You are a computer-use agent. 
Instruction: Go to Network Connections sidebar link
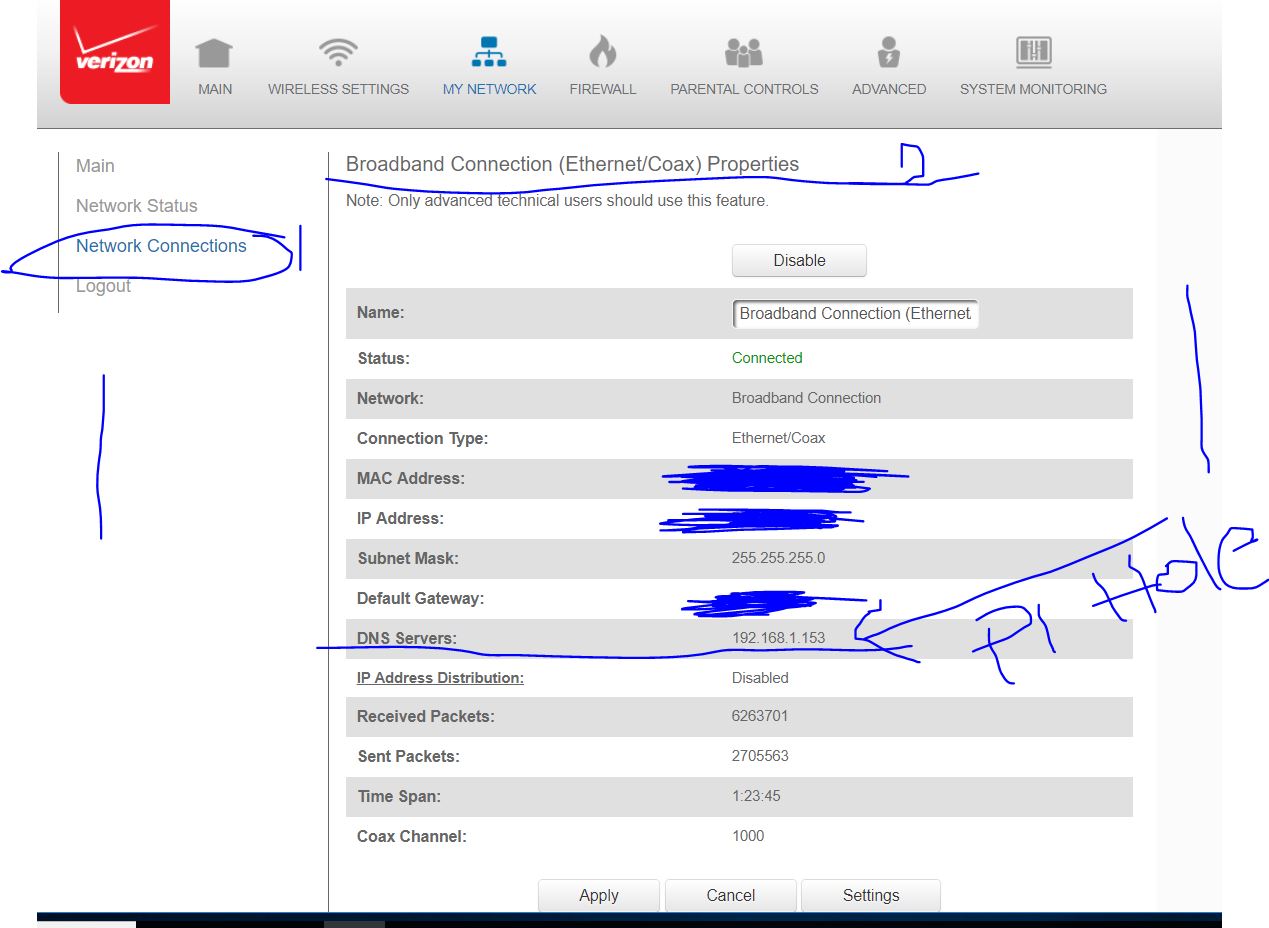161,246
